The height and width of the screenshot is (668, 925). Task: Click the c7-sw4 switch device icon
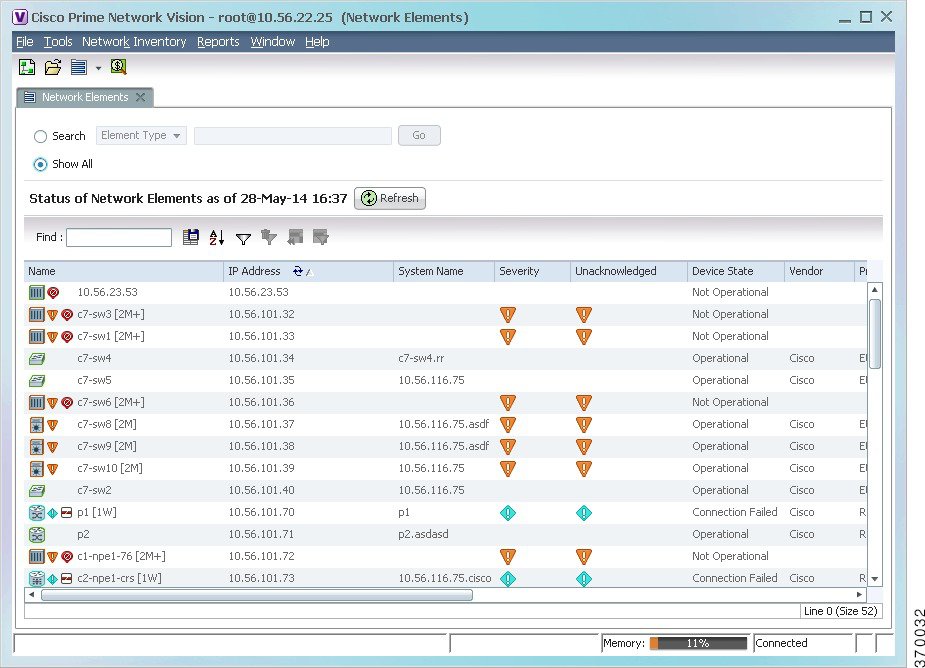[x=37, y=358]
